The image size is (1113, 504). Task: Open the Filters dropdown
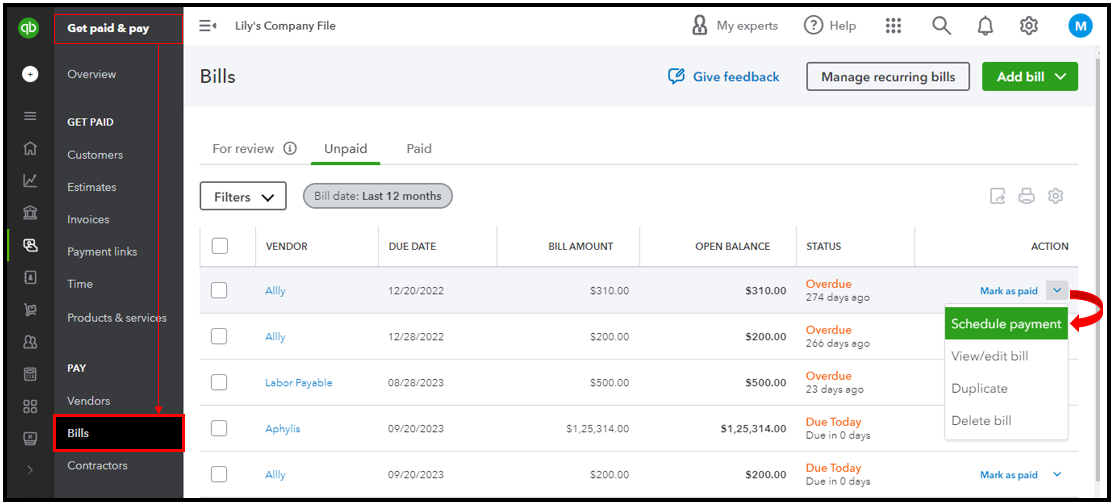[243, 197]
